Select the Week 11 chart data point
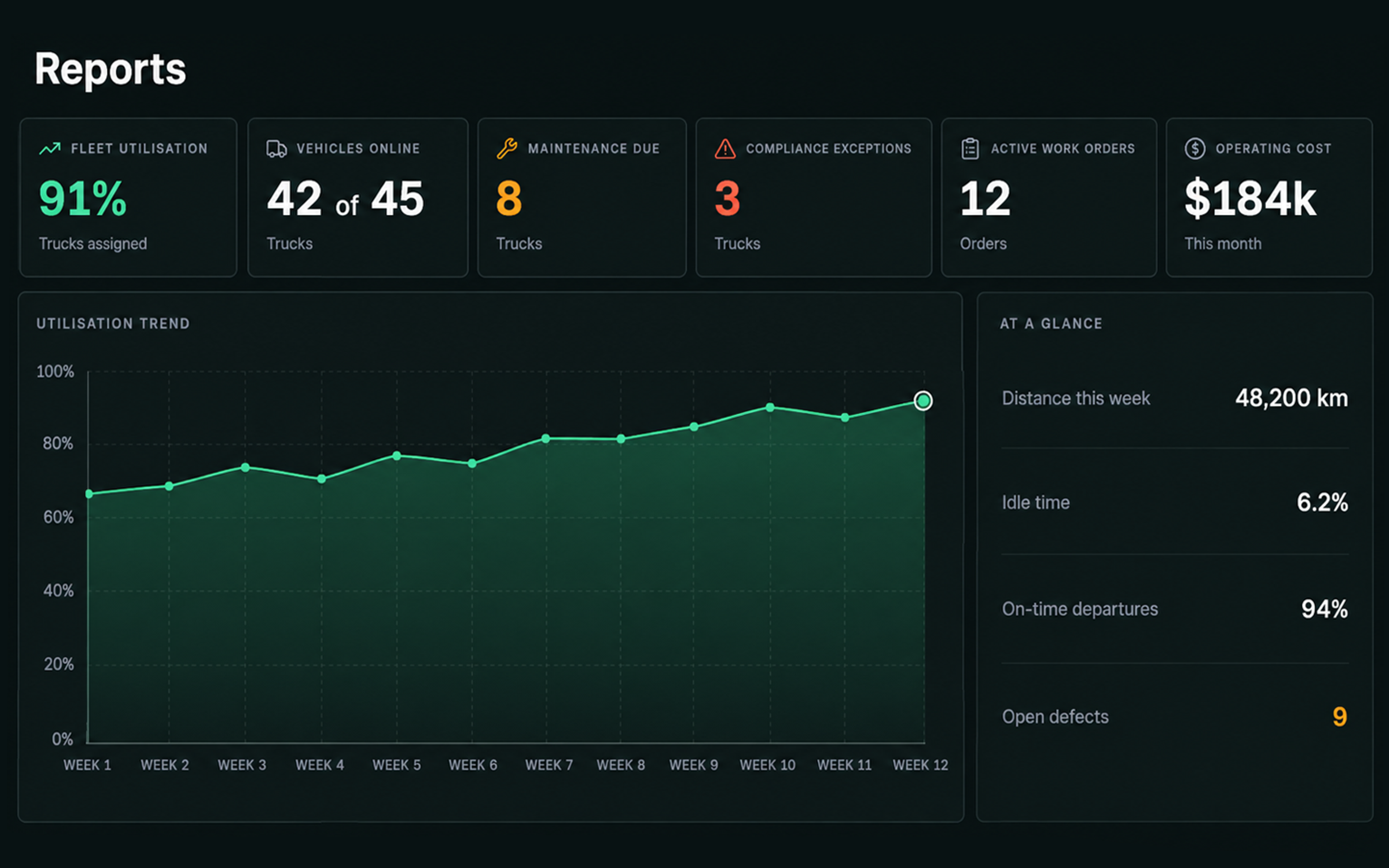The height and width of the screenshot is (868, 1389). 845,418
